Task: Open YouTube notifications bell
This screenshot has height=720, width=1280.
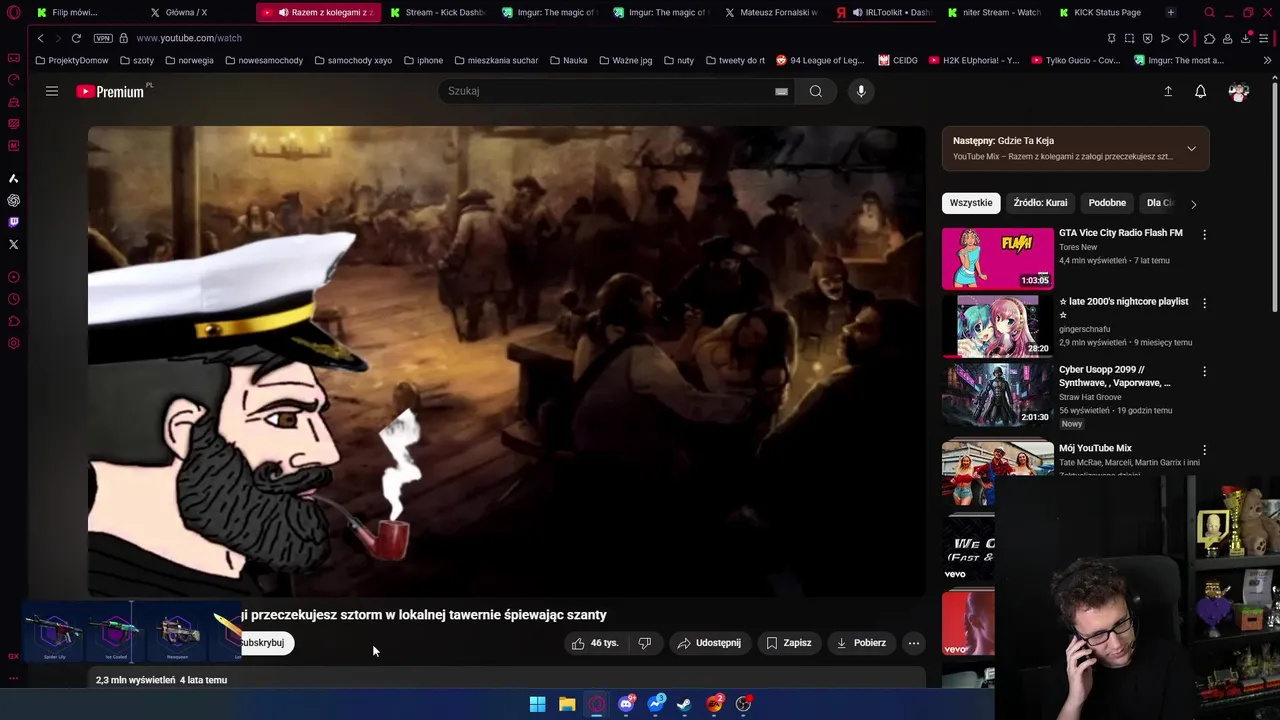Action: (1201, 91)
